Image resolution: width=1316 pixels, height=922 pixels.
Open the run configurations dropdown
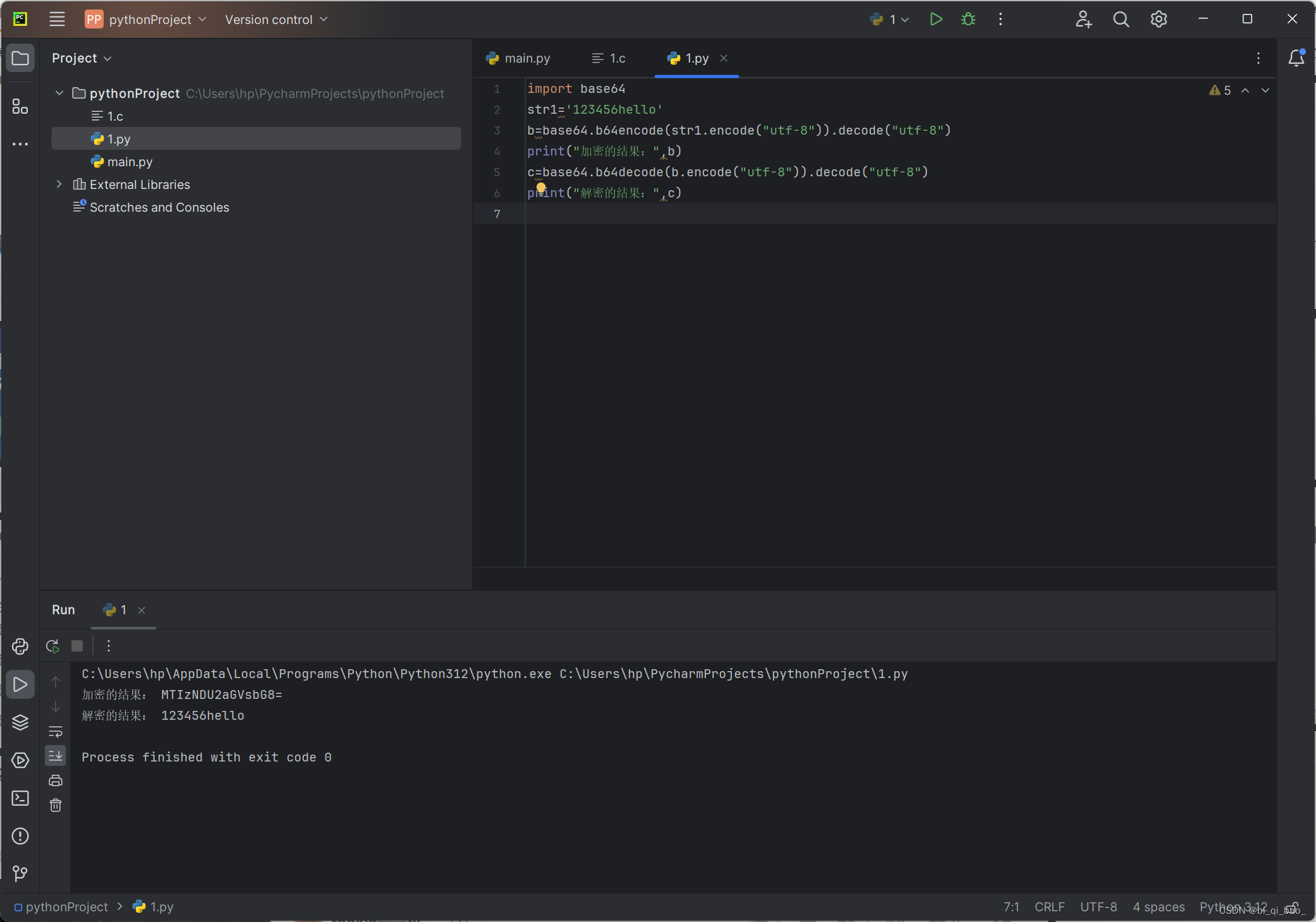pyautogui.click(x=887, y=19)
